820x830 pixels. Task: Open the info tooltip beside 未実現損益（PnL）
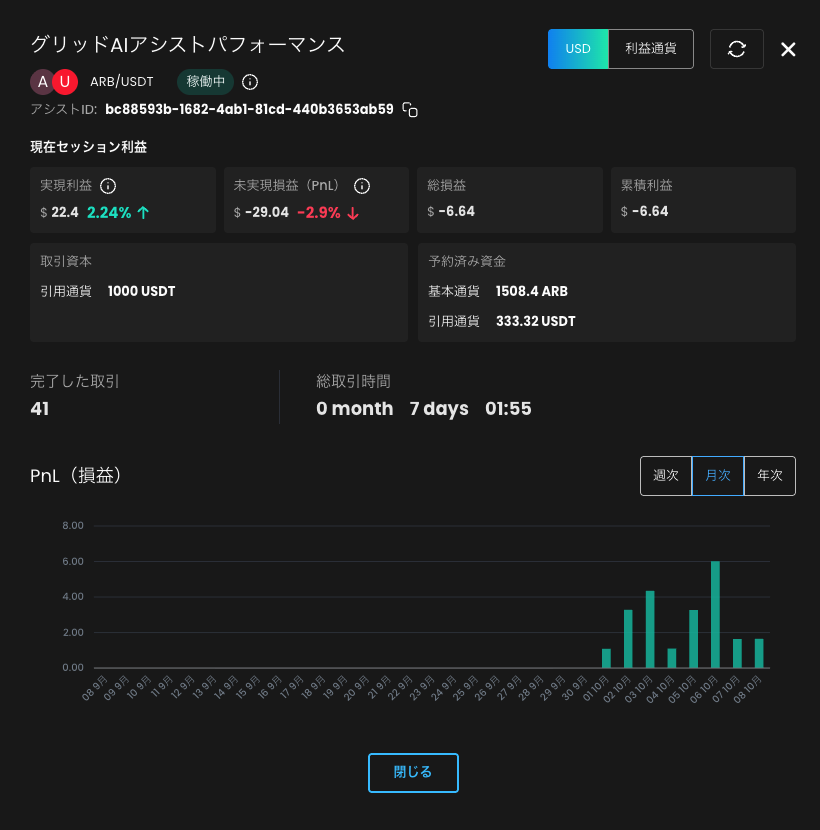[362, 186]
